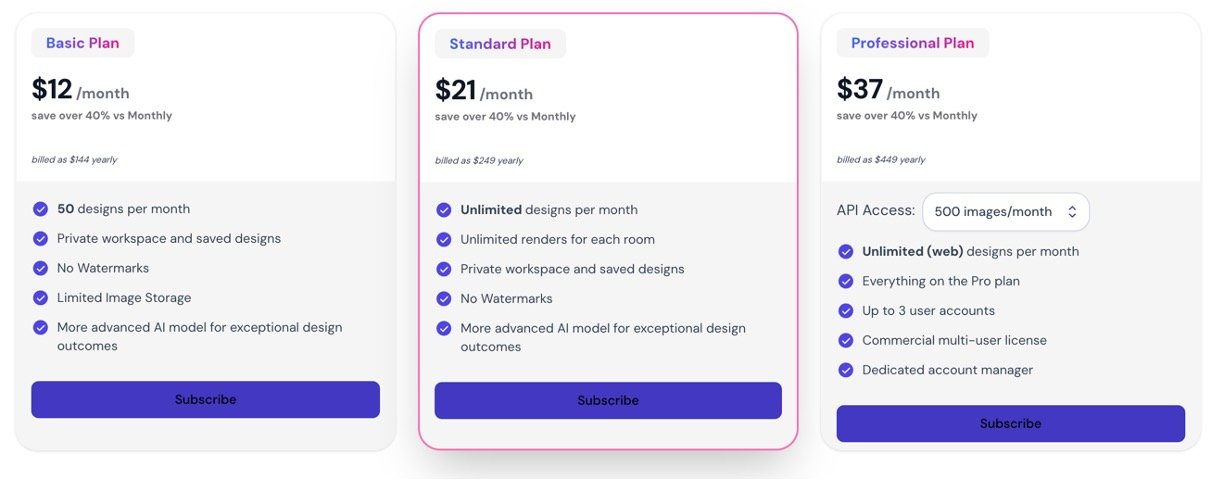Select the Professional Plan label badge
This screenshot has width=1224, height=480.
coord(912,43)
